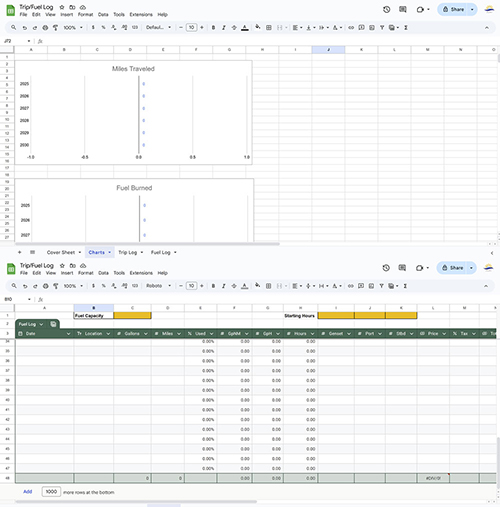Image resolution: width=500 pixels, height=507 pixels.
Task: Open Date column header dropdown in Fuel Log
Action: [68, 334]
